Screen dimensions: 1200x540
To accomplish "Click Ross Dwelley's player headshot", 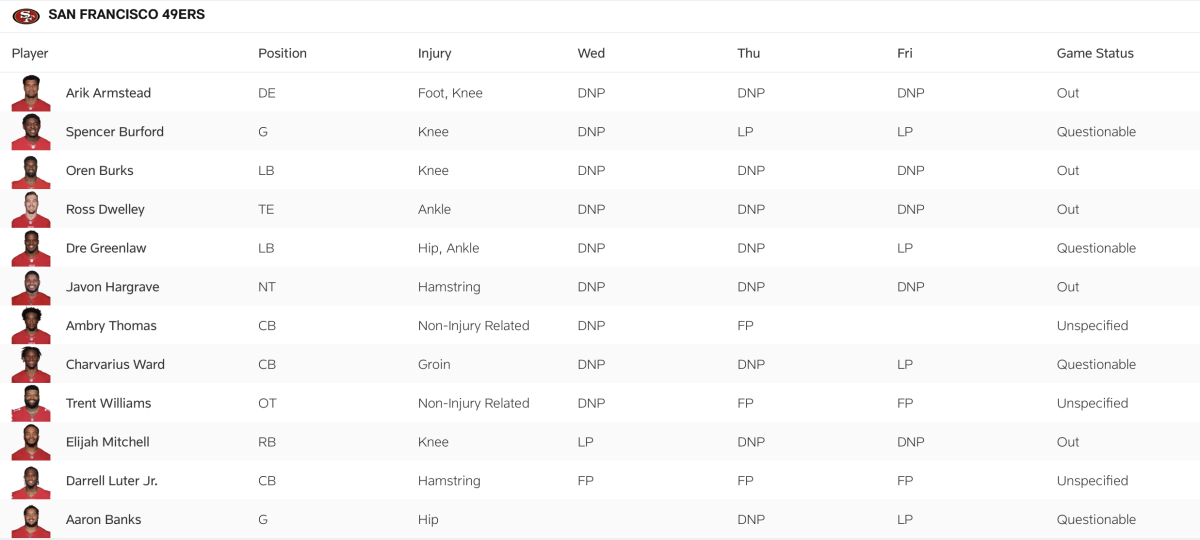I will (31, 210).
